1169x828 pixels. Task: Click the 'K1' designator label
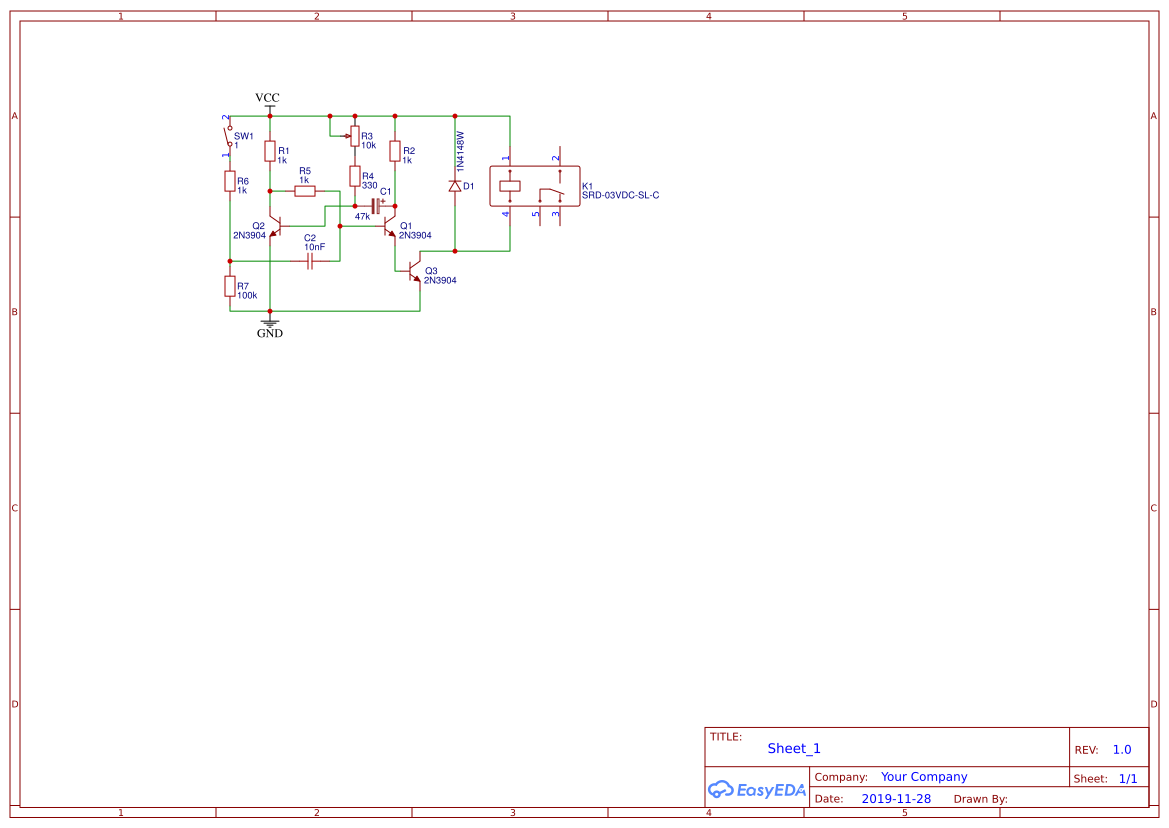click(x=587, y=186)
